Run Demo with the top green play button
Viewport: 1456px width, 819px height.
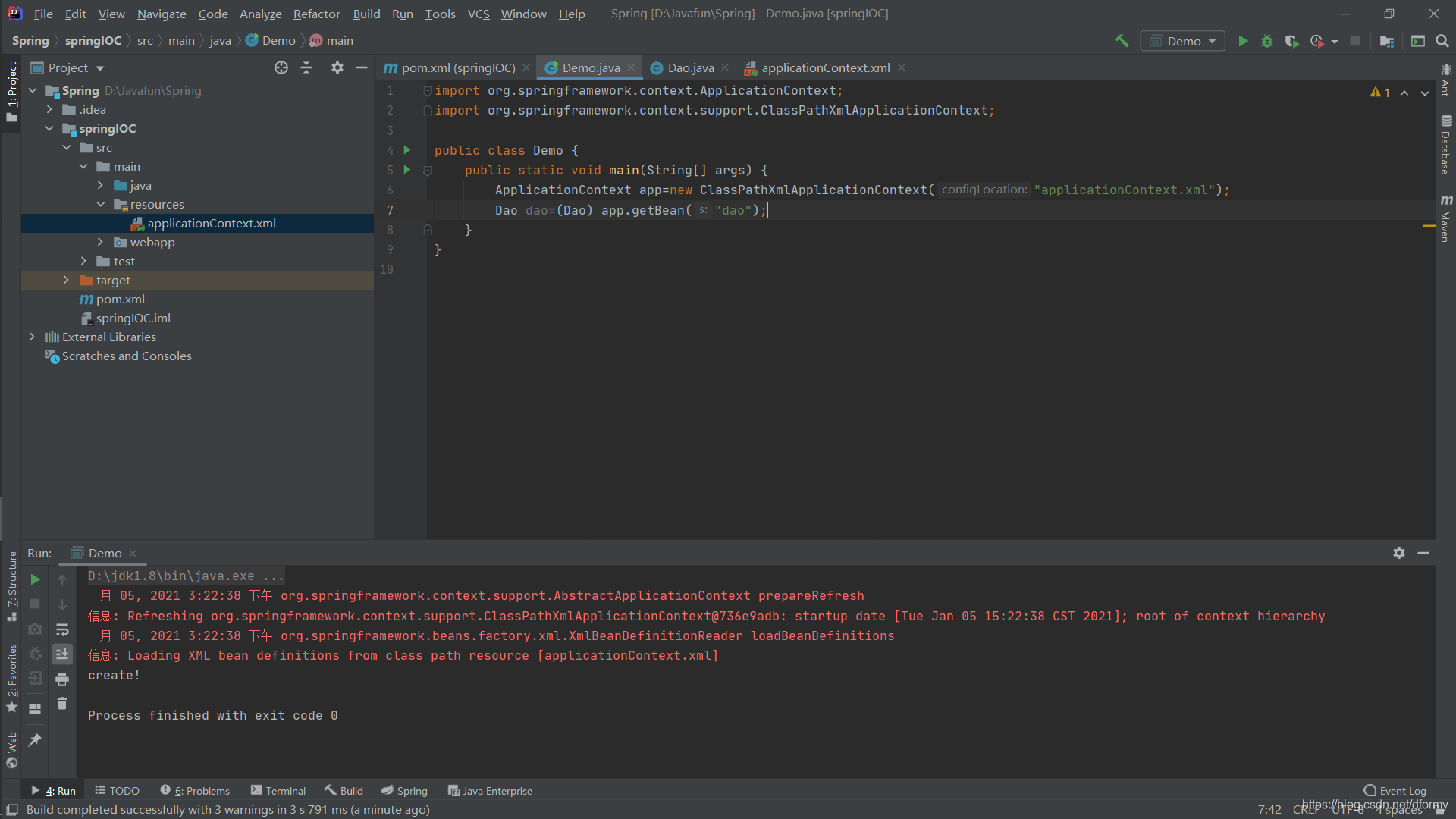tap(1243, 41)
